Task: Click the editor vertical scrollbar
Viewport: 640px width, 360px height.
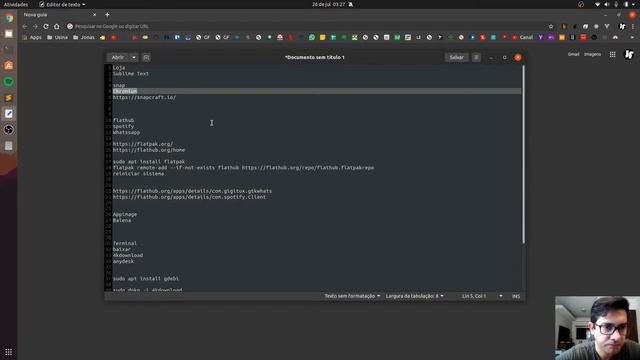Action: [523, 154]
